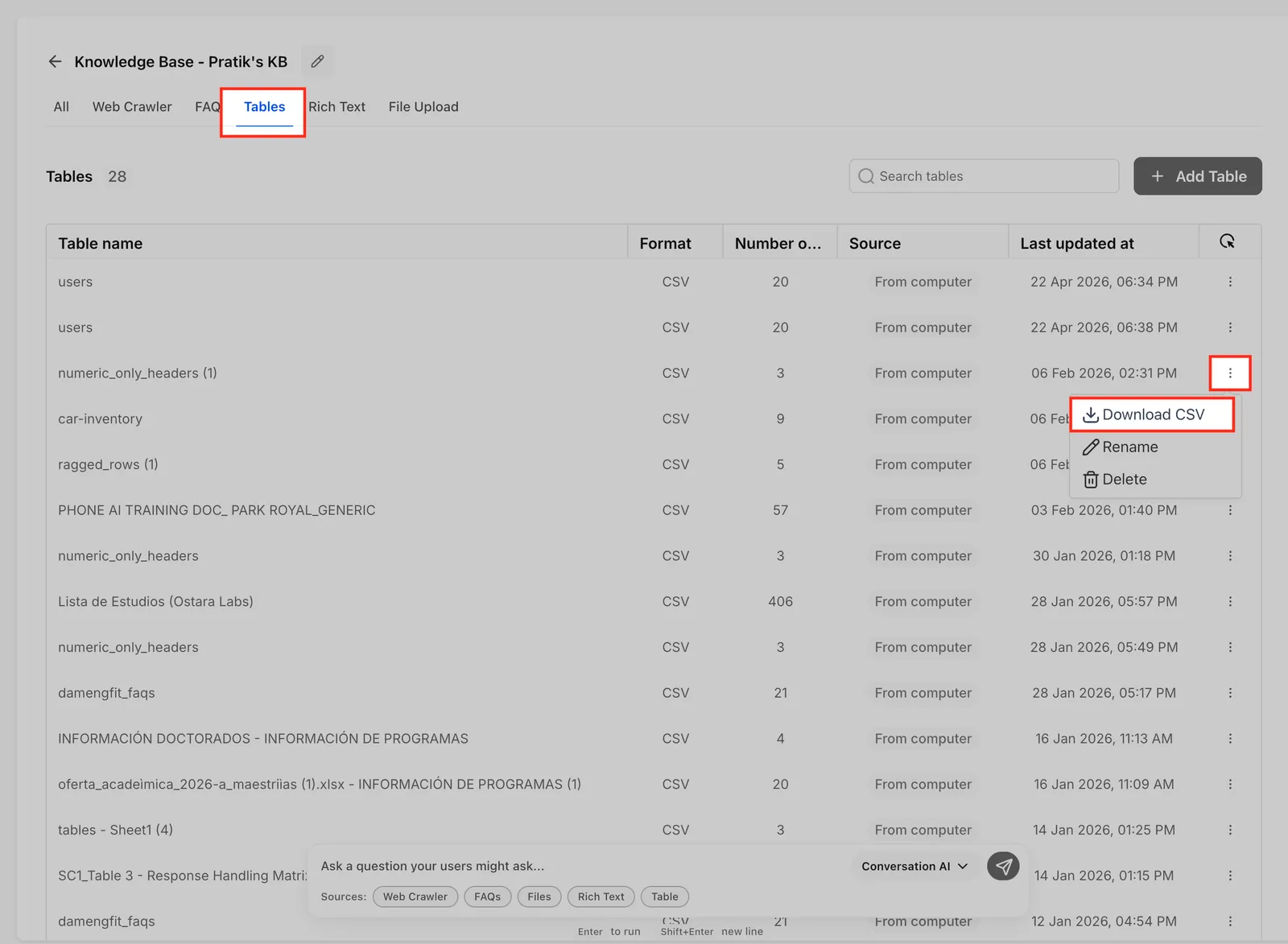Select PHONE AI TRAINING DOC_ PARK ROYAL_GENERIC
Image resolution: width=1288 pixels, height=944 pixels.
(217, 510)
